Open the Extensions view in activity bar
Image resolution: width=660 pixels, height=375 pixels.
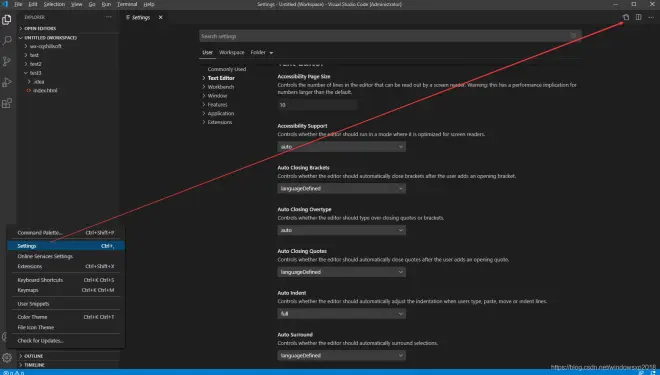7,103
